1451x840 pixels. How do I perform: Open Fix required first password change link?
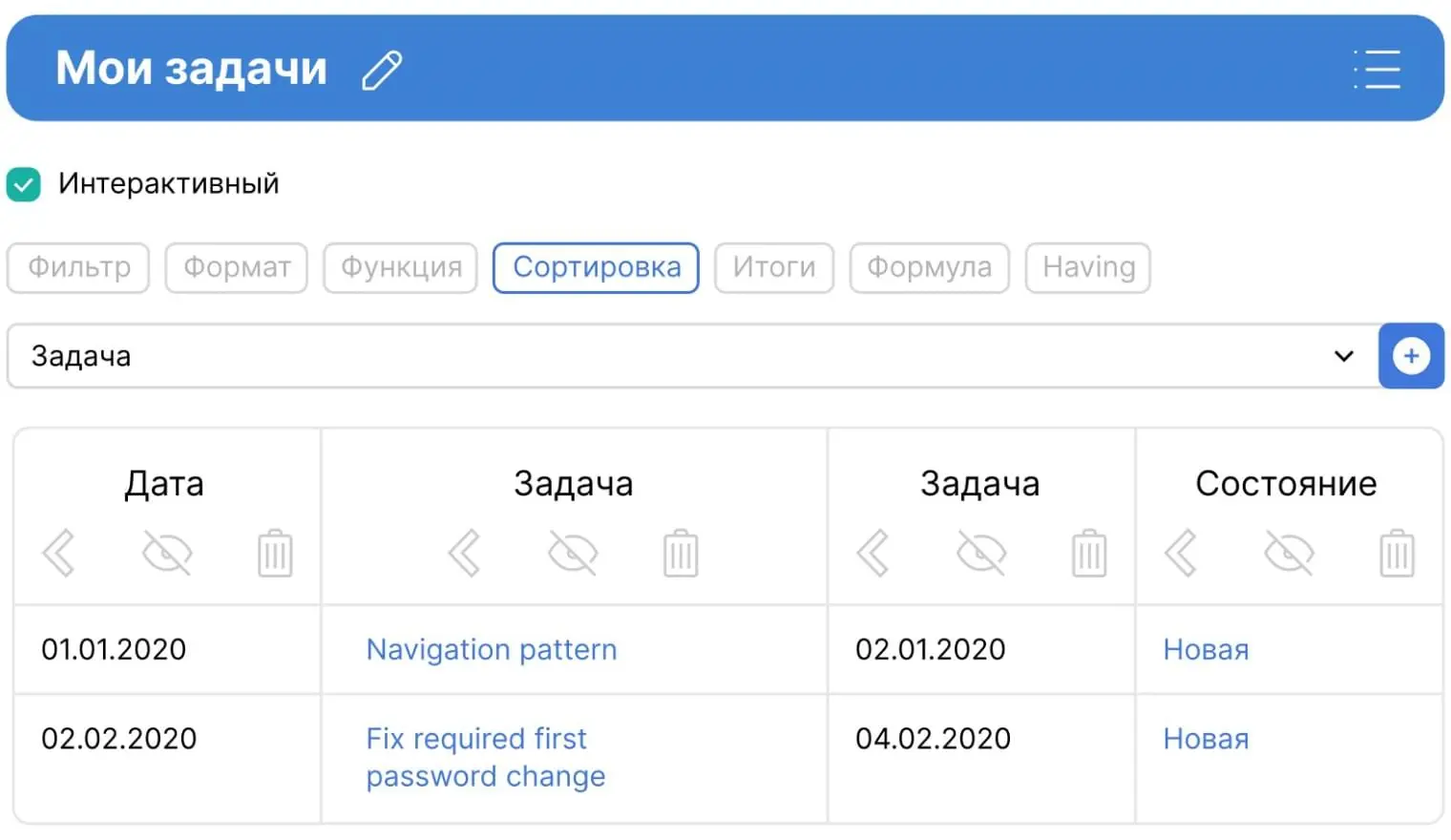click(x=485, y=757)
